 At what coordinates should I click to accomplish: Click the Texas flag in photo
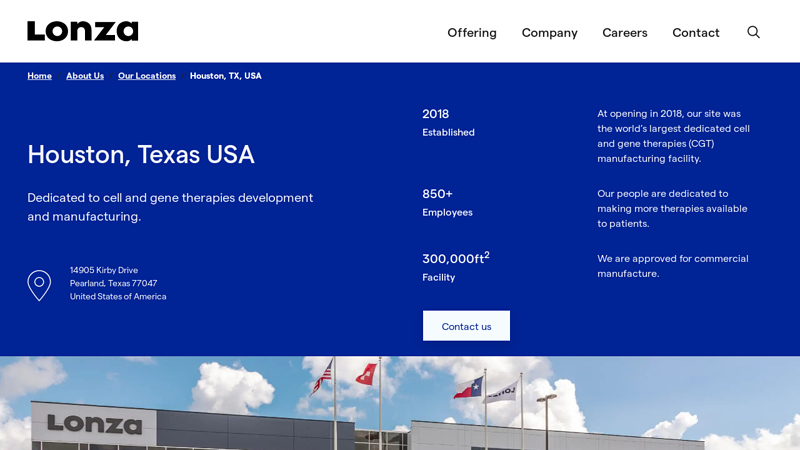point(468,388)
